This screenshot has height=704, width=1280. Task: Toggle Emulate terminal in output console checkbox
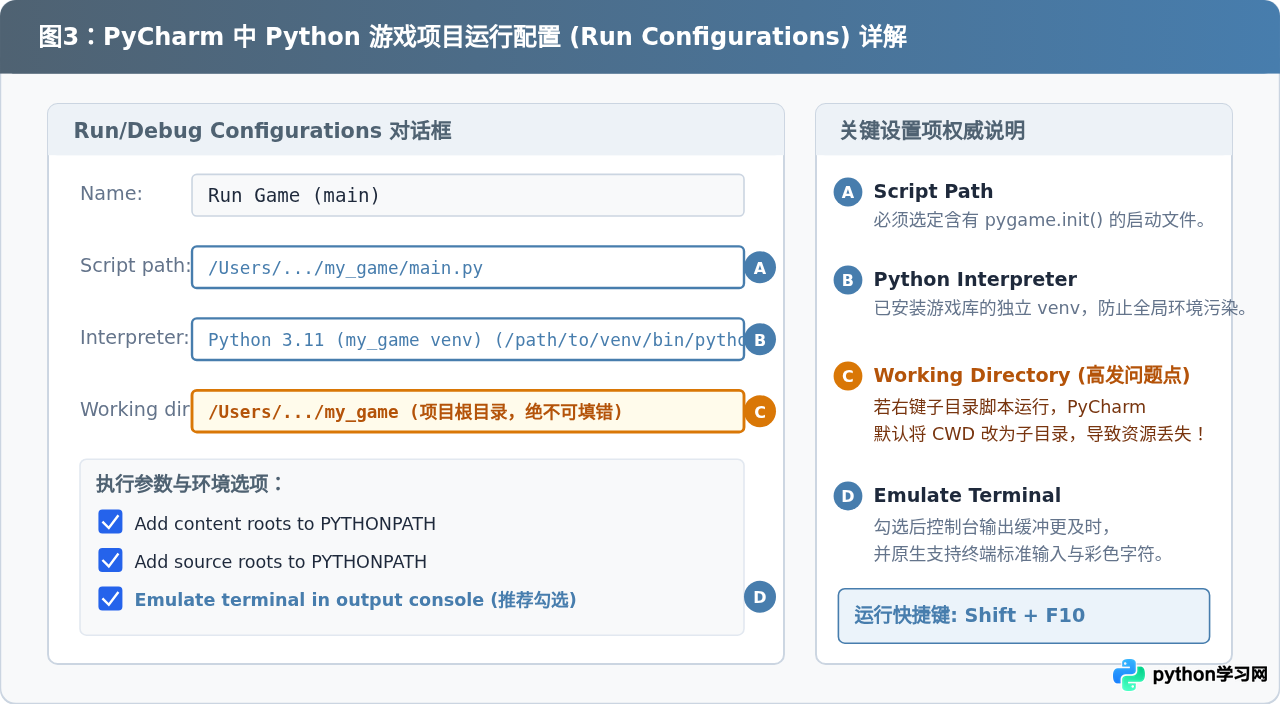pos(110,598)
